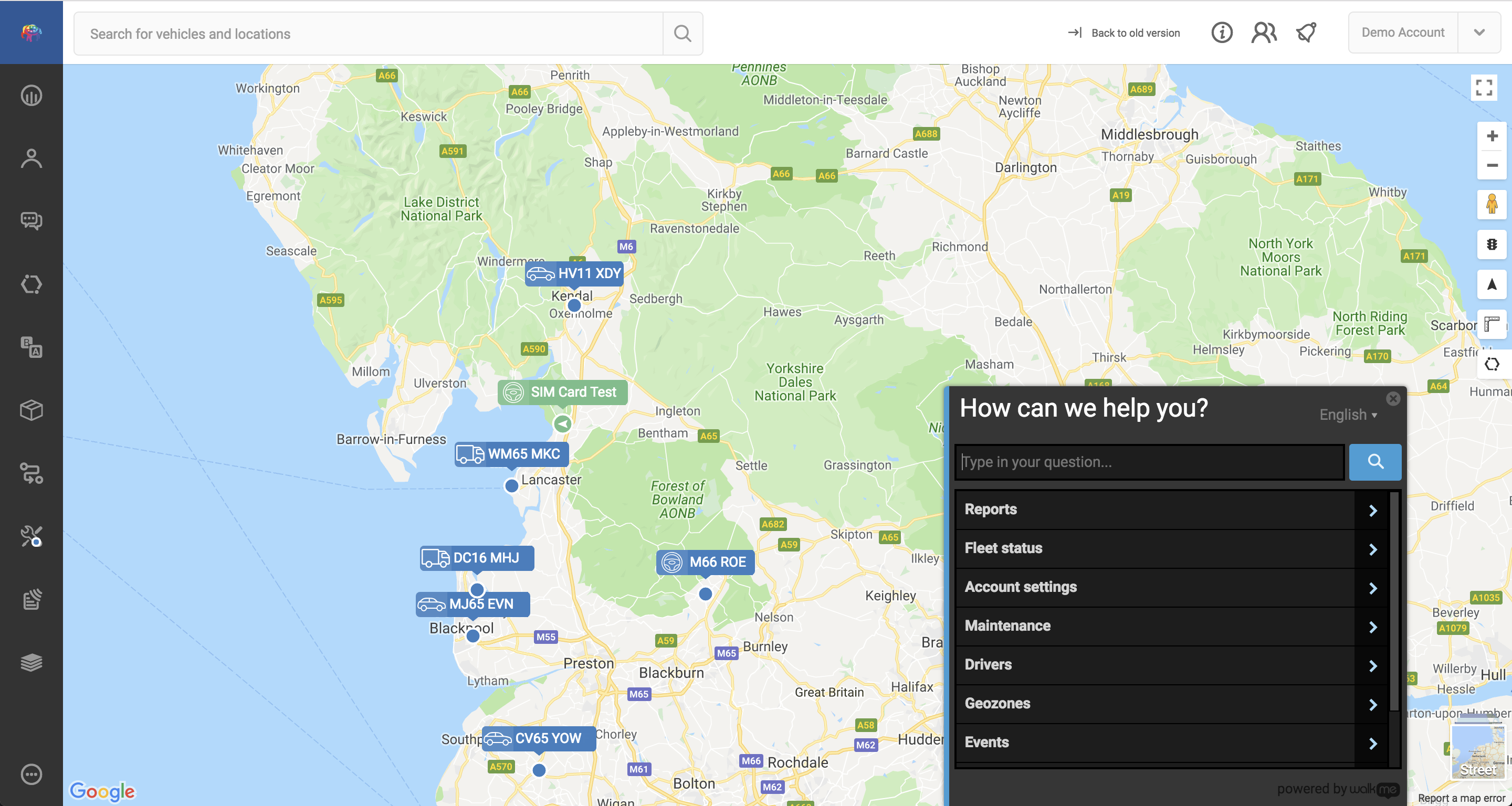
Task: Select the MJ65 EVN vehicle label
Action: pos(472,604)
